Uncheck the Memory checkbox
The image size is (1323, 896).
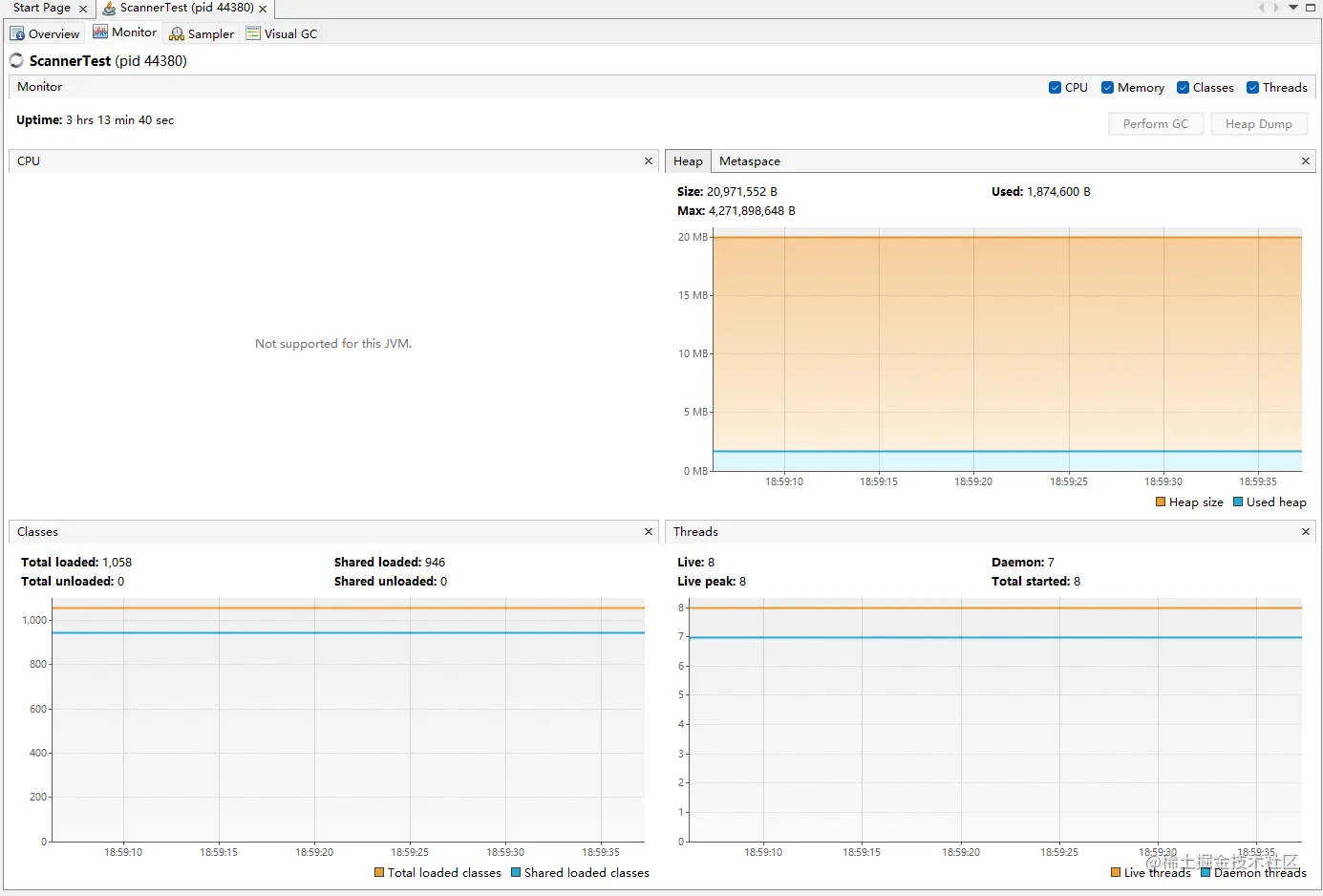pyautogui.click(x=1107, y=87)
